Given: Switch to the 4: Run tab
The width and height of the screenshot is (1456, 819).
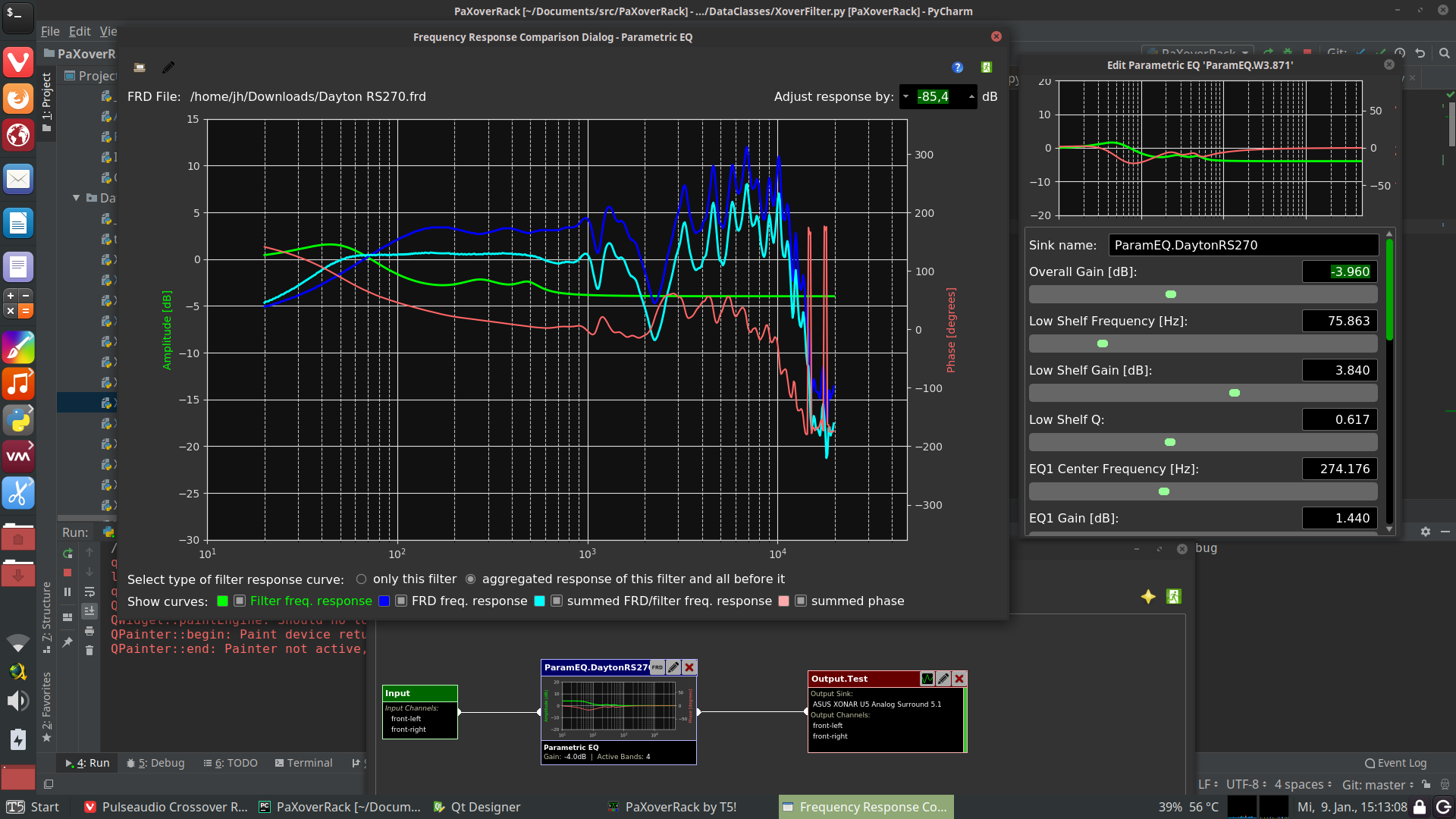Looking at the screenshot, I should (x=88, y=763).
